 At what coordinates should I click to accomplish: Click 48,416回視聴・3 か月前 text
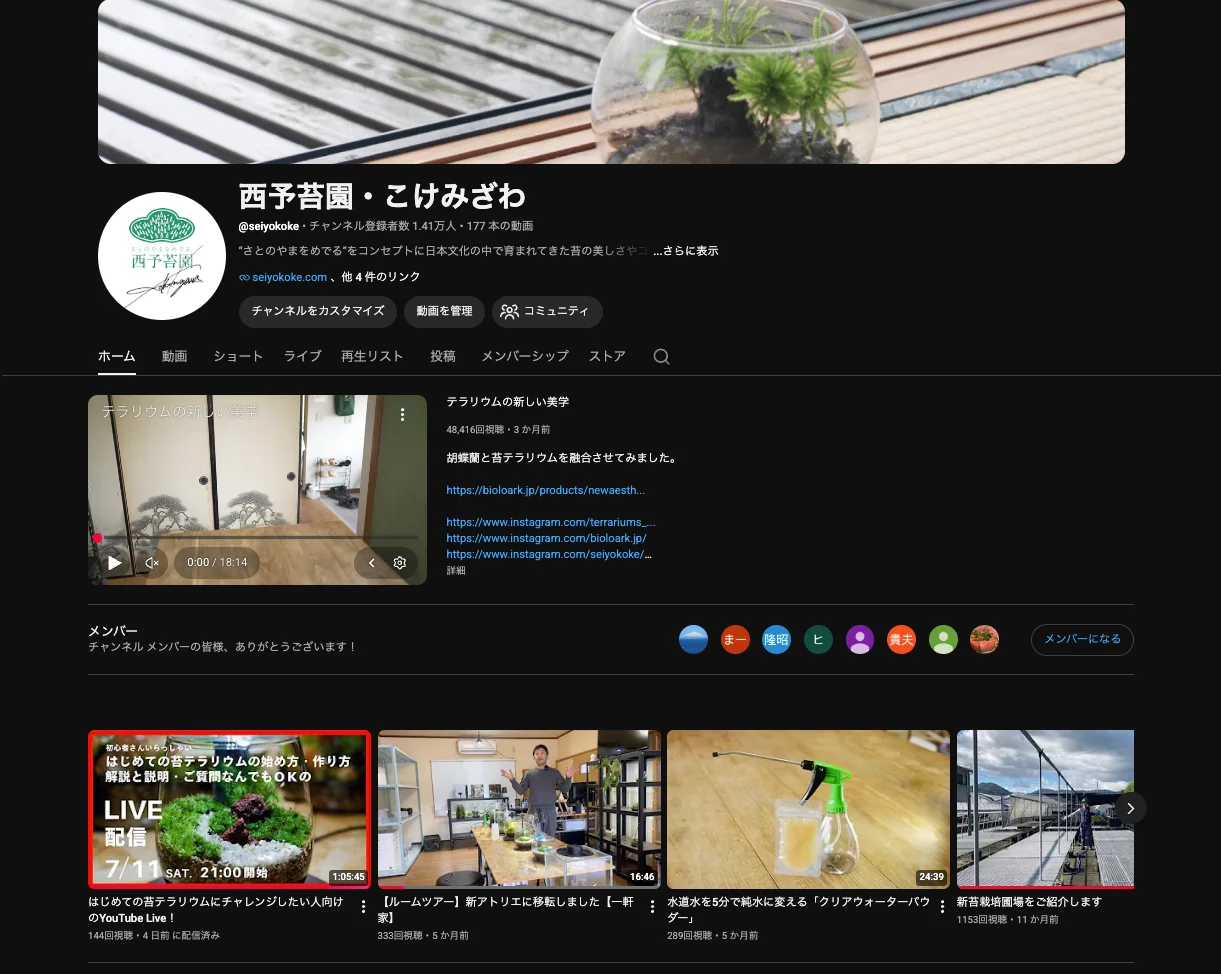click(x=498, y=430)
